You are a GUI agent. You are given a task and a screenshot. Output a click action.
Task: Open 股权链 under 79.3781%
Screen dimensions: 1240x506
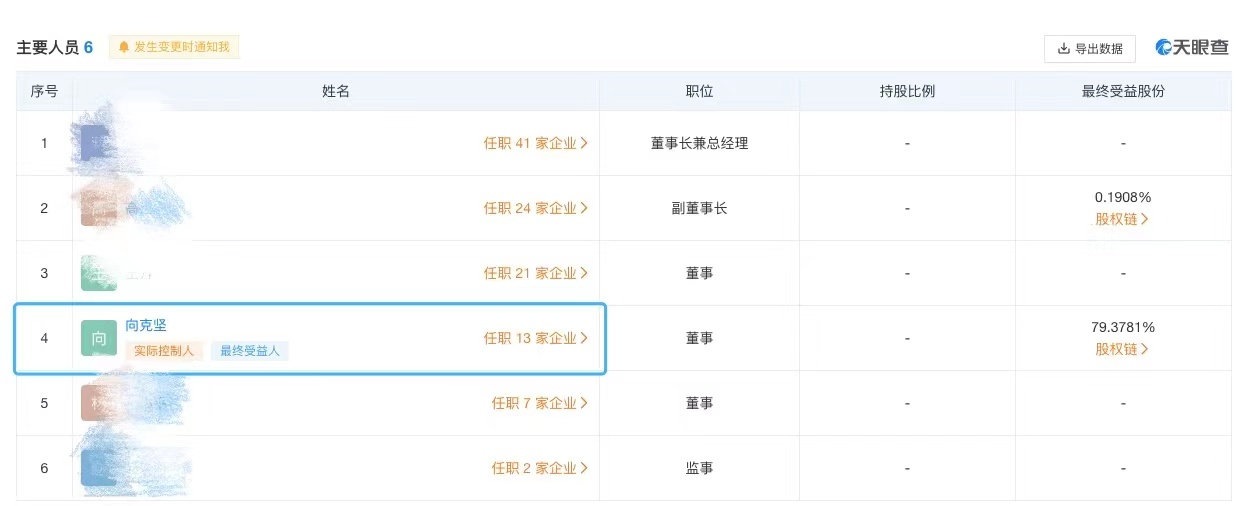[1122, 349]
